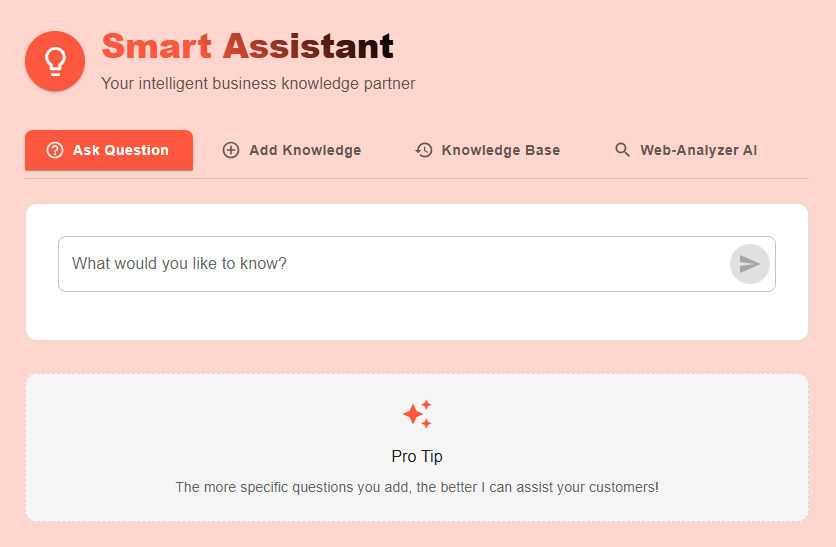The height and width of the screenshot is (547, 836).
Task: Click the history clock icon beside Knowledge Base
Action: 424,150
